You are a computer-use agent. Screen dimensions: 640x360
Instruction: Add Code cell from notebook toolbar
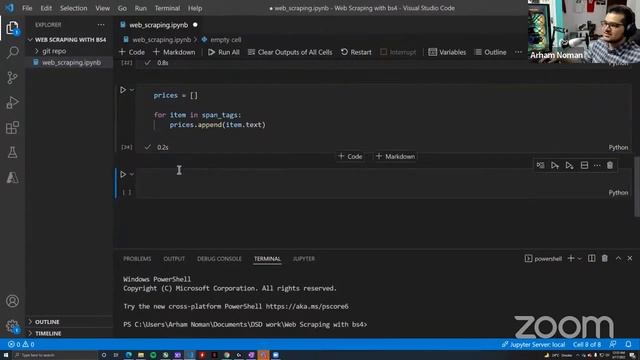(x=132, y=52)
